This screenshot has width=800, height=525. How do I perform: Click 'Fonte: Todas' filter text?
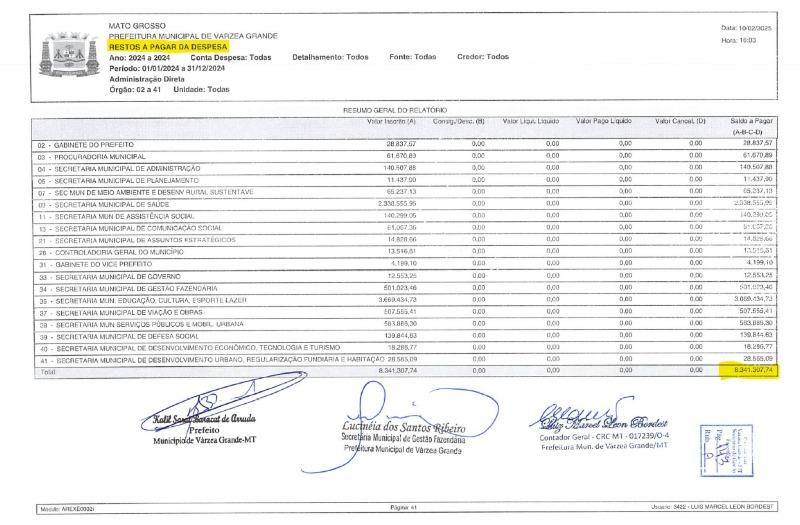tap(412, 57)
